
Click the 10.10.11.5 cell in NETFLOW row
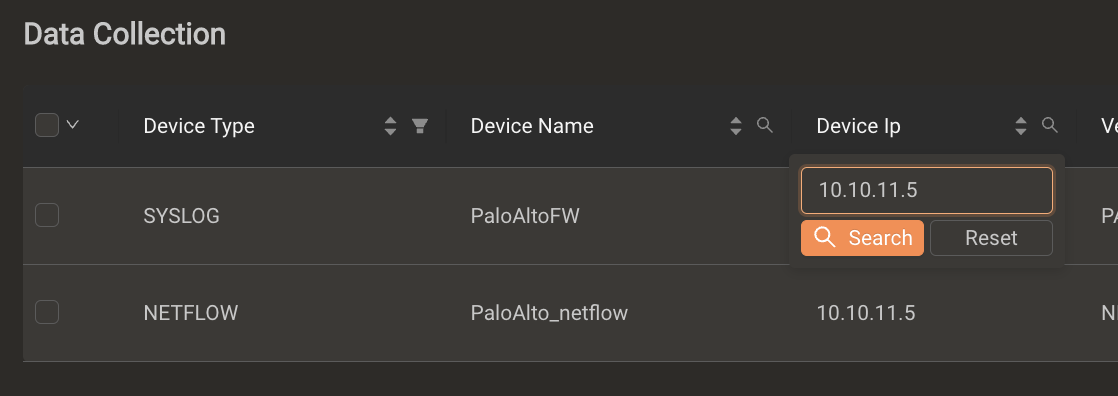[866, 313]
